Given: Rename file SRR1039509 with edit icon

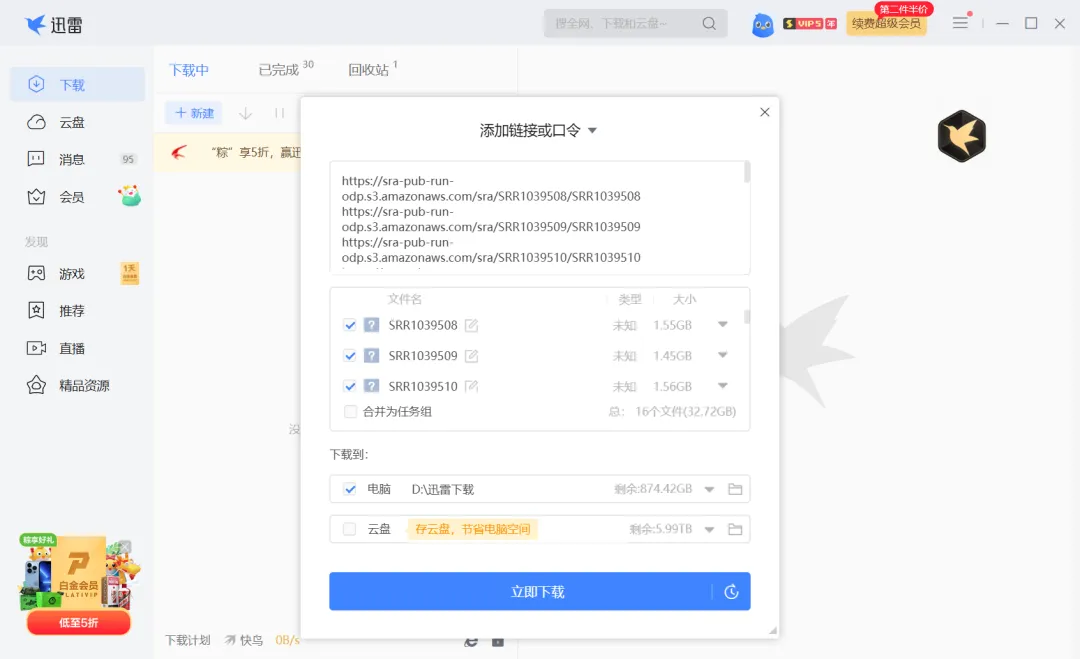Looking at the screenshot, I should coord(471,356).
